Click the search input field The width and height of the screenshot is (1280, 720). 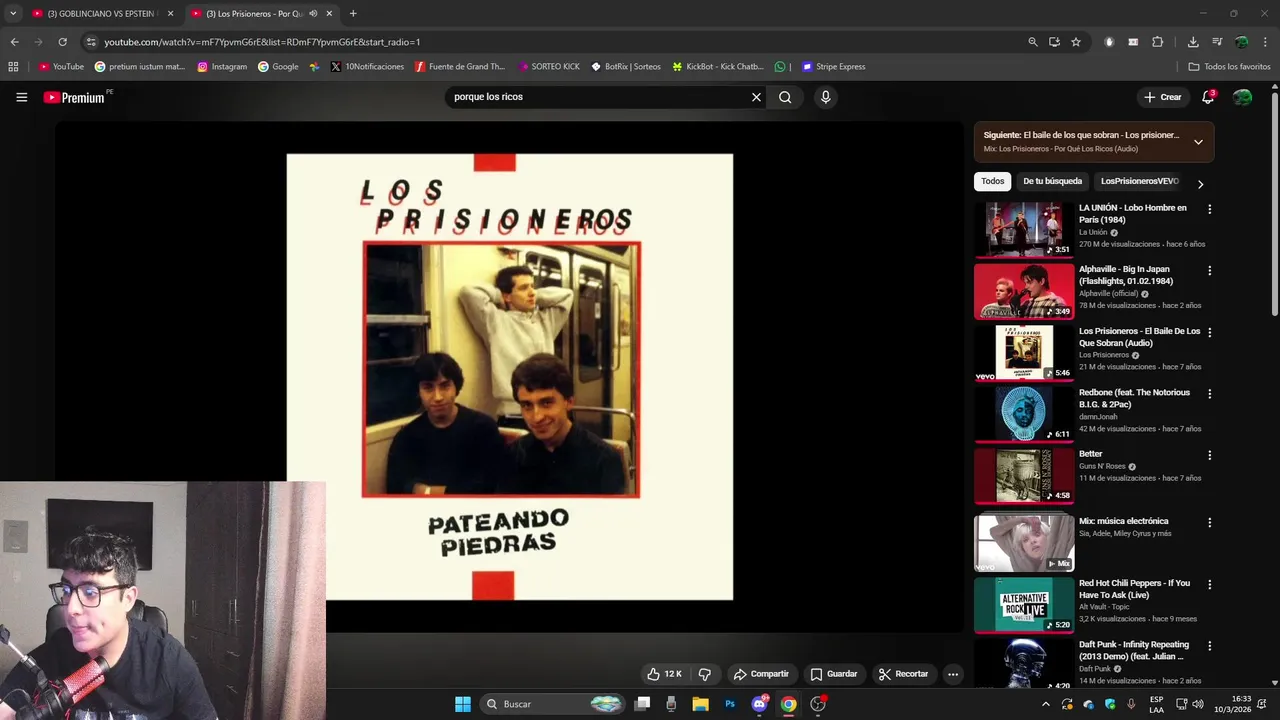point(598,97)
